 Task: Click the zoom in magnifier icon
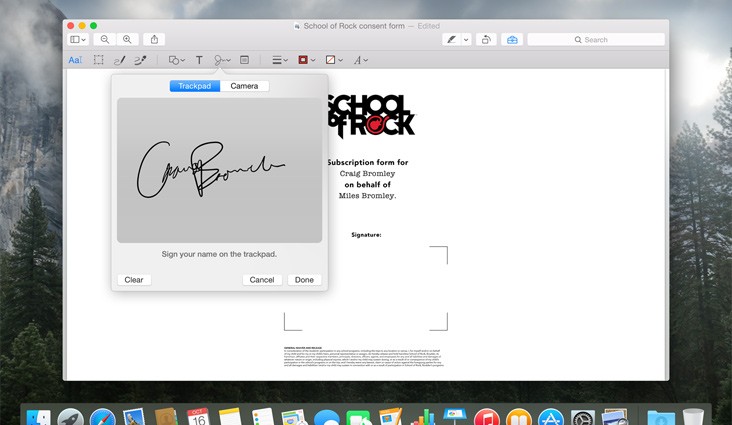pyautogui.click(x=127, y=39)
